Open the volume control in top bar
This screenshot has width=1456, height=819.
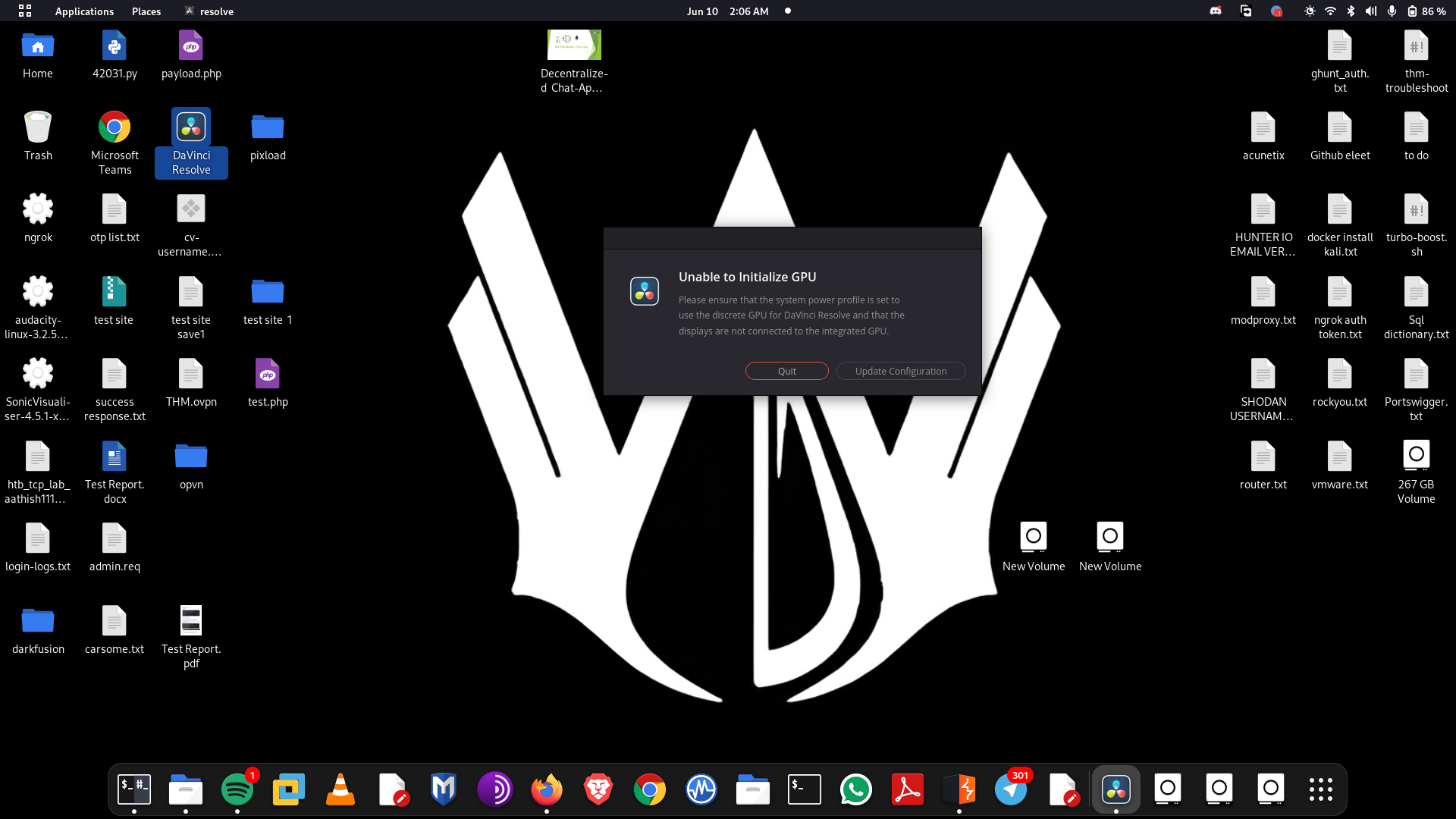coord(1370,11)
